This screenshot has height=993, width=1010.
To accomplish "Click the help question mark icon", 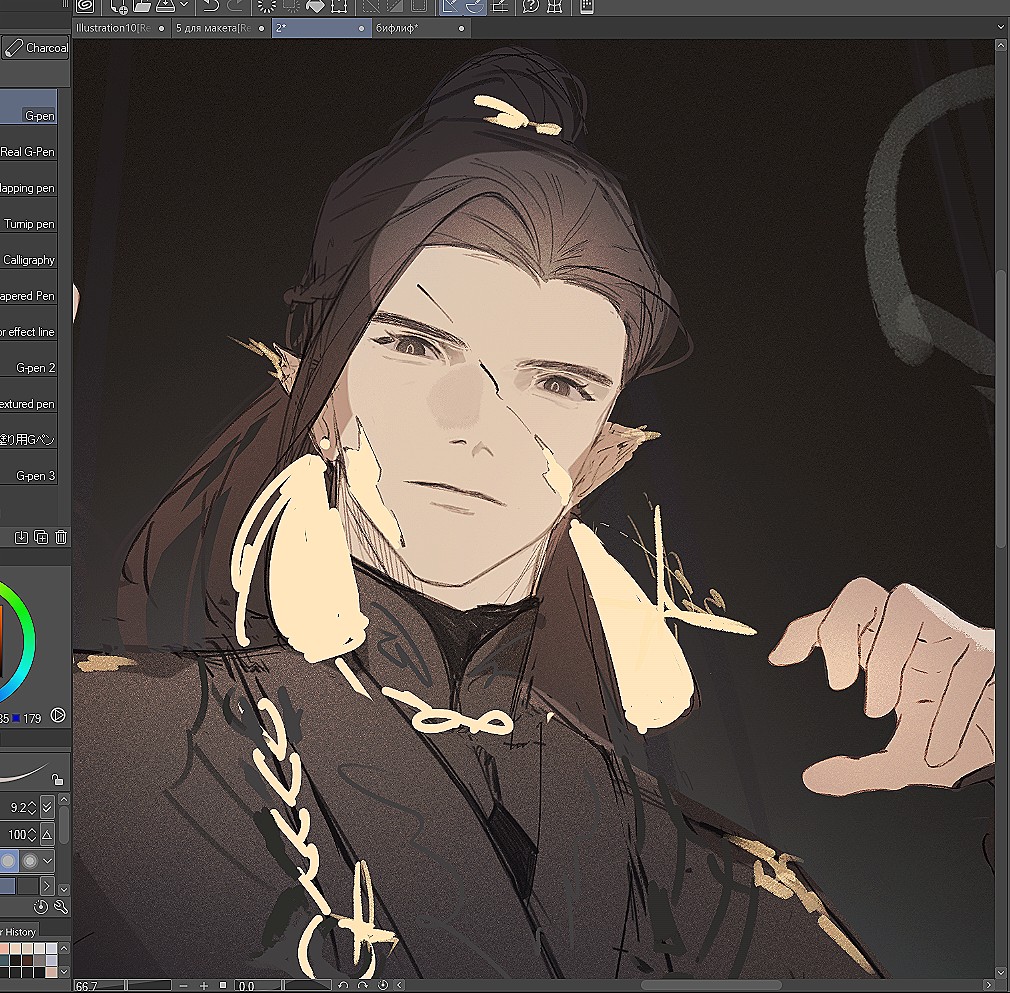I will pos(530,6).
